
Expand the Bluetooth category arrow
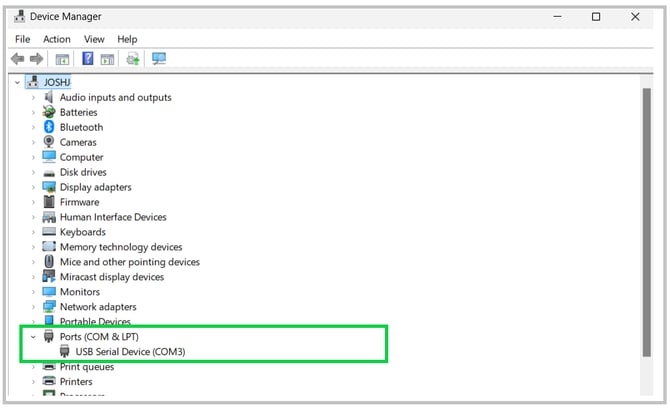[33, 127]
